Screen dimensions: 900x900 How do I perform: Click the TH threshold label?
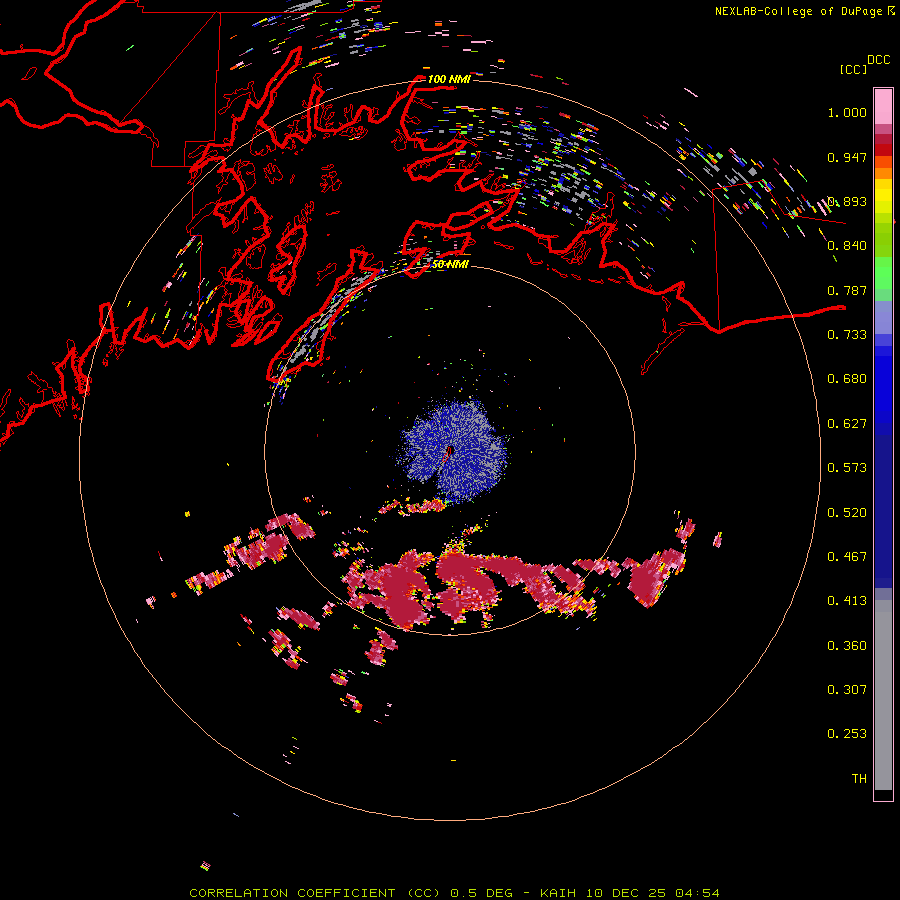[859, 779]
